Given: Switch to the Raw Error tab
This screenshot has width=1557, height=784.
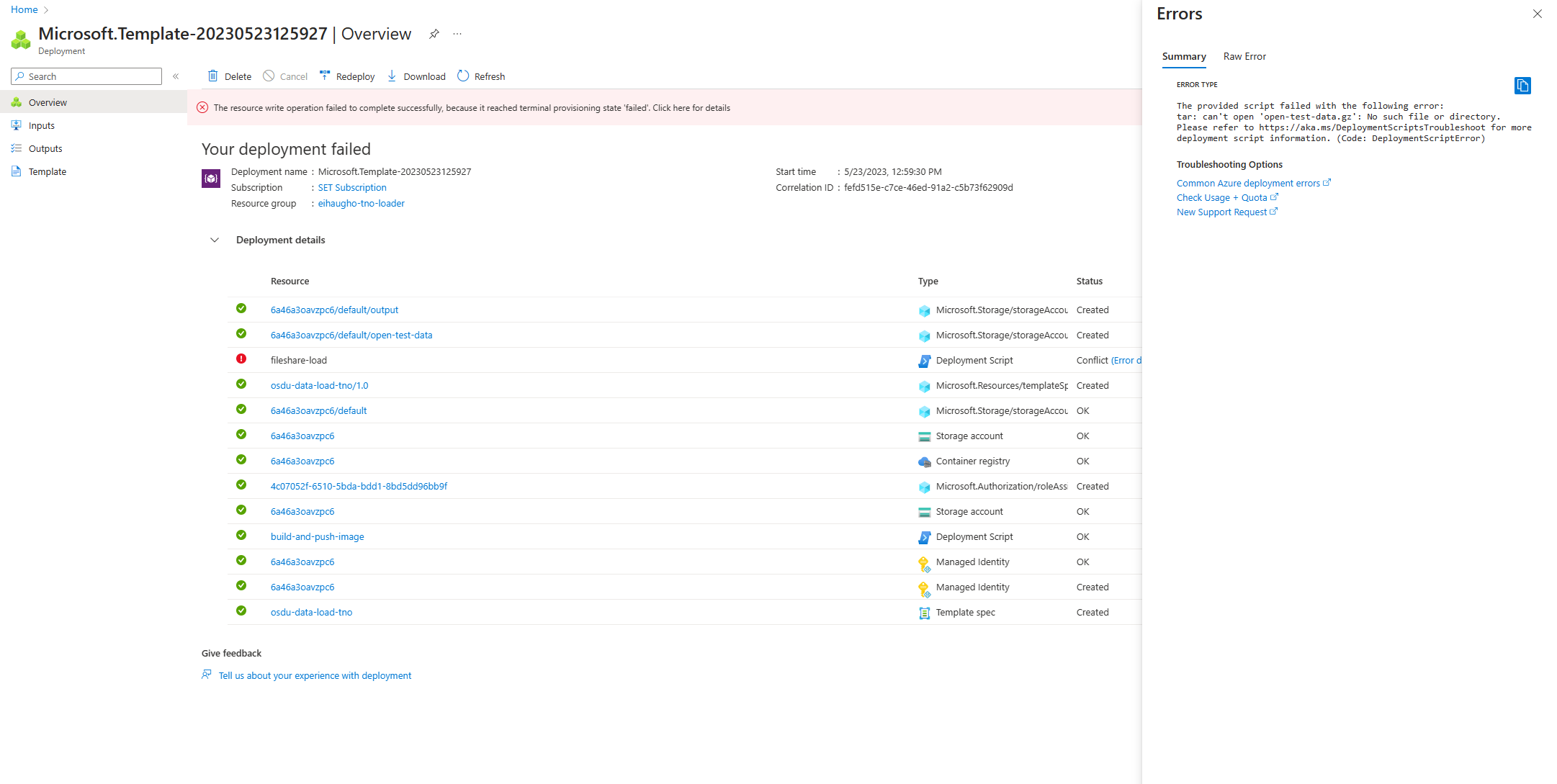Looking at the screenshot, I should pos(1244,56).
